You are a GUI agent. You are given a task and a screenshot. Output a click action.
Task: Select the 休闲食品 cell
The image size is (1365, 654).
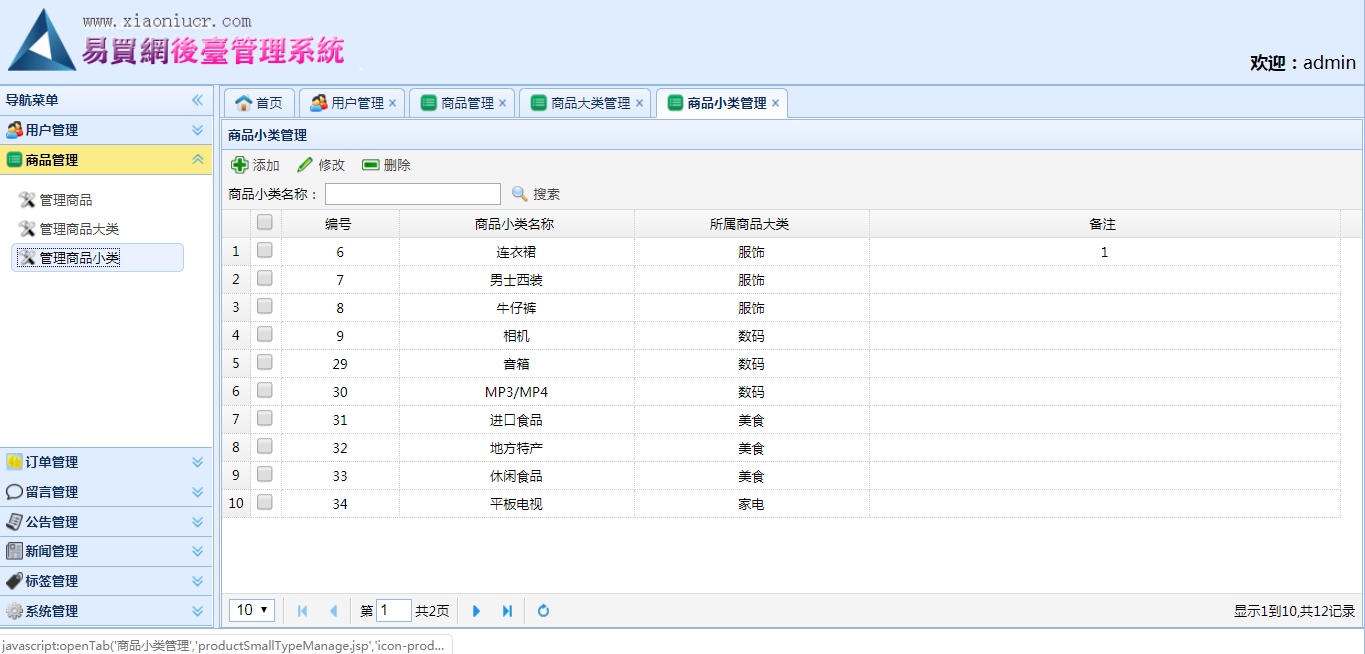[516, 476]
